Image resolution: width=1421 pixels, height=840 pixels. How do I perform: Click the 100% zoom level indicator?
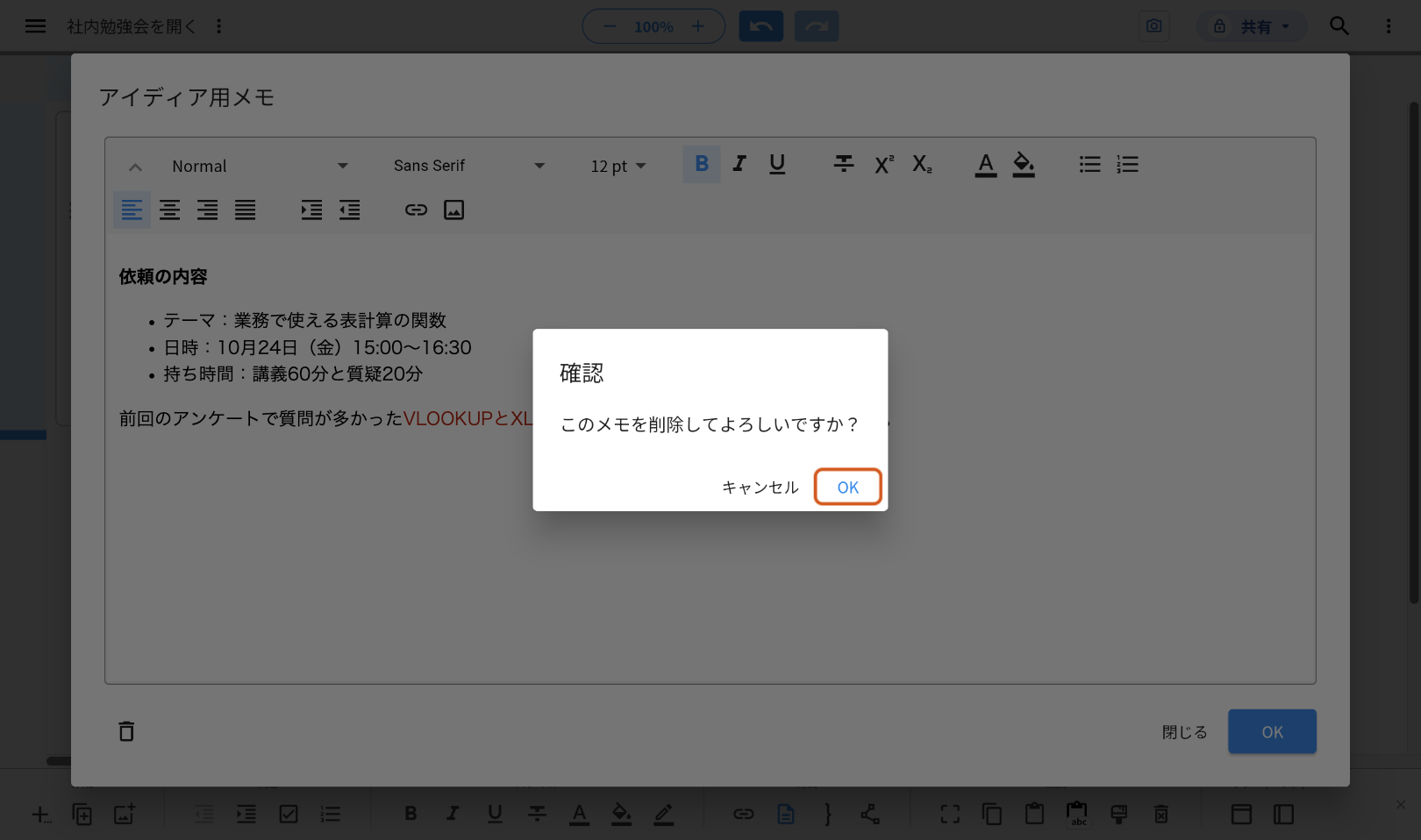[653, 27]
